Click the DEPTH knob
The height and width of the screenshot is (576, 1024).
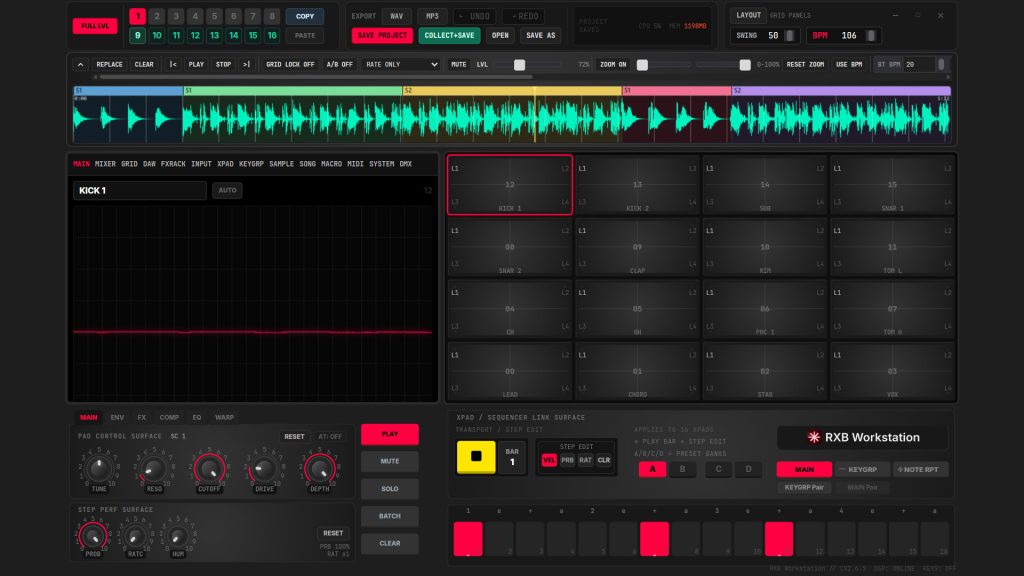point(319,469)
